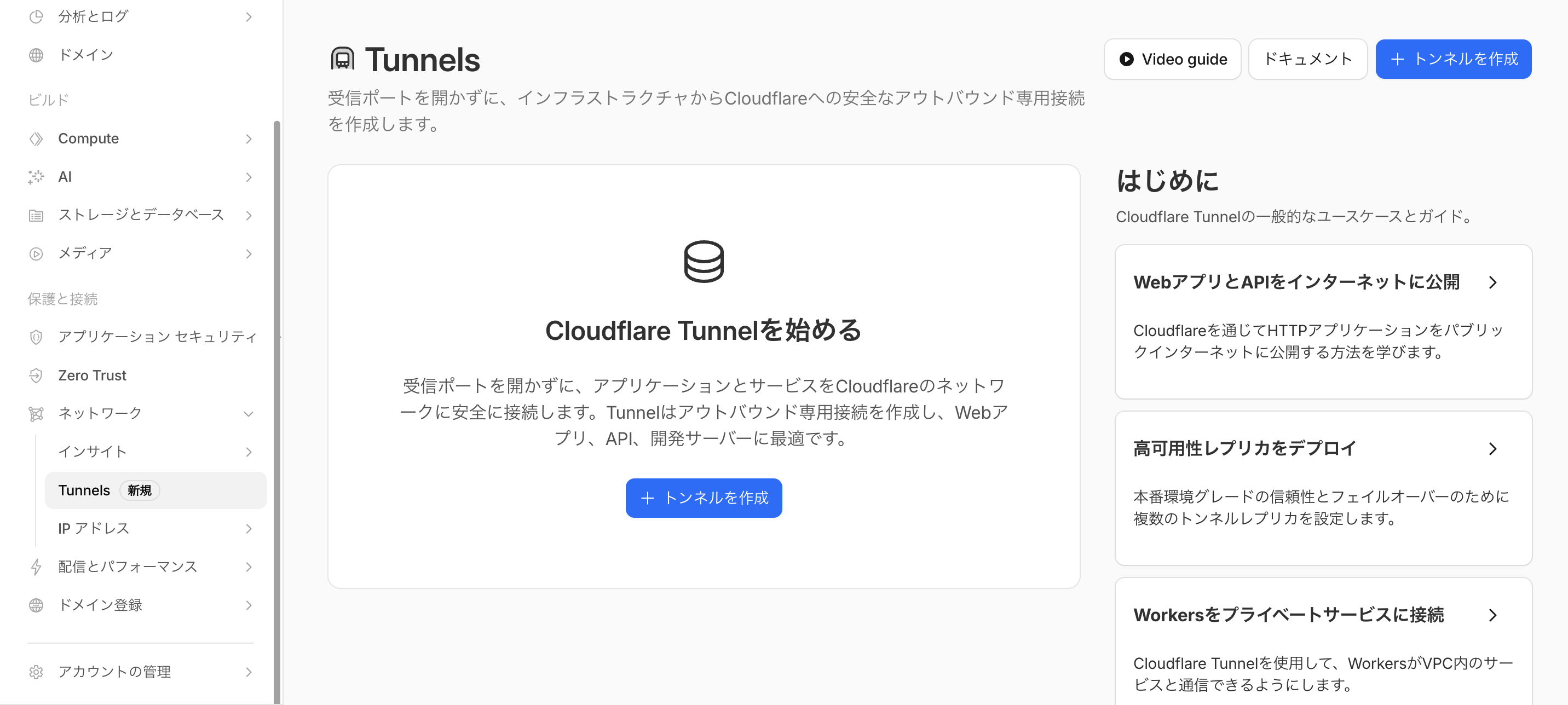Image resolution: width=1568 pixels, height=705 pixels.
Task: Open the ドメイン sidebar item
Action: (x=85, y=55)
